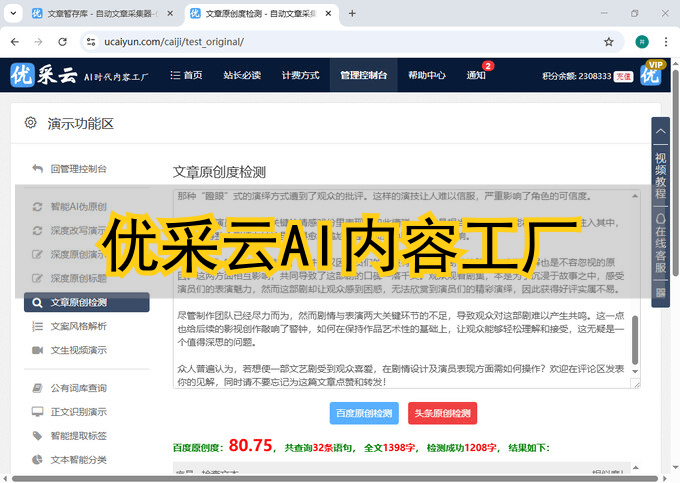Click the browser back arrow
Screen dimensions: 680x483
click(14, 42)
